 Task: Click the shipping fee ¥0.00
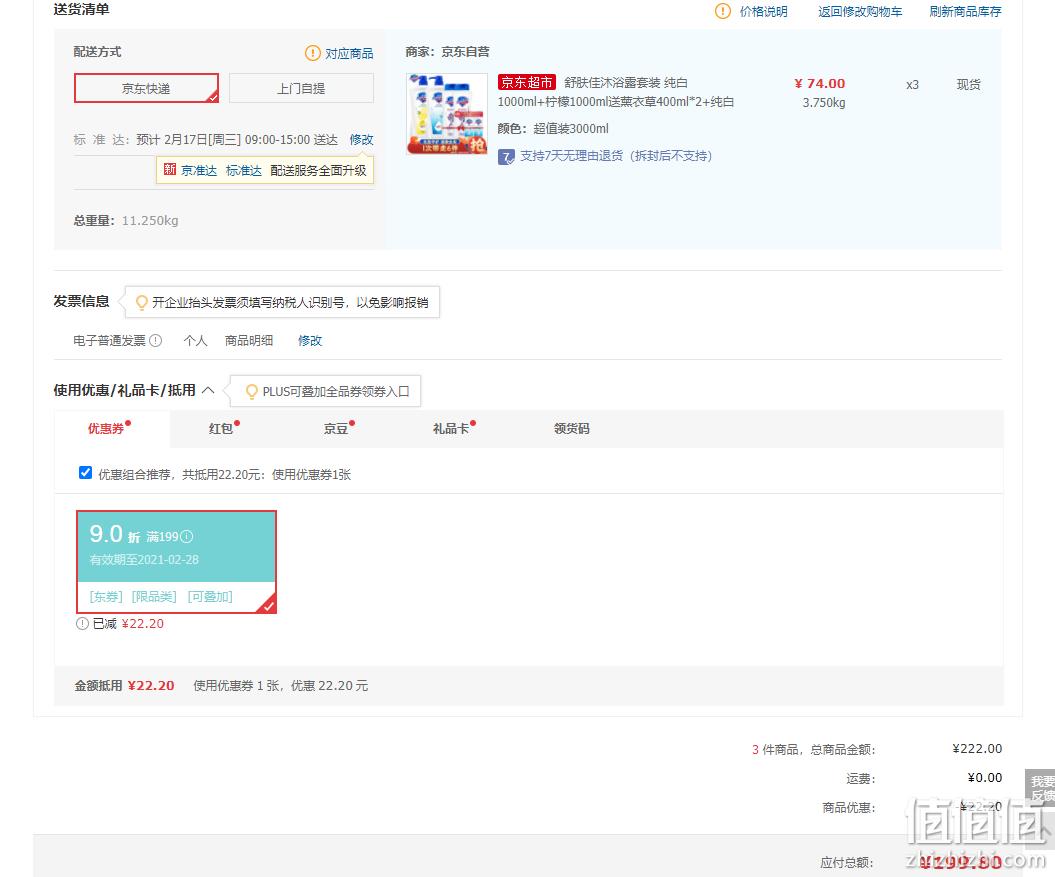tap(985, 777)
